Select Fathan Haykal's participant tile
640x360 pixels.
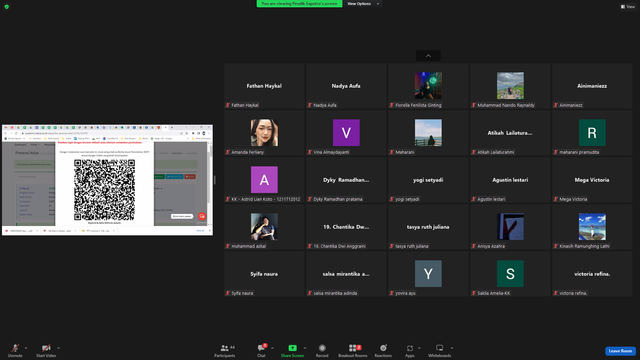pyautogui.click(x=264, y=86)
